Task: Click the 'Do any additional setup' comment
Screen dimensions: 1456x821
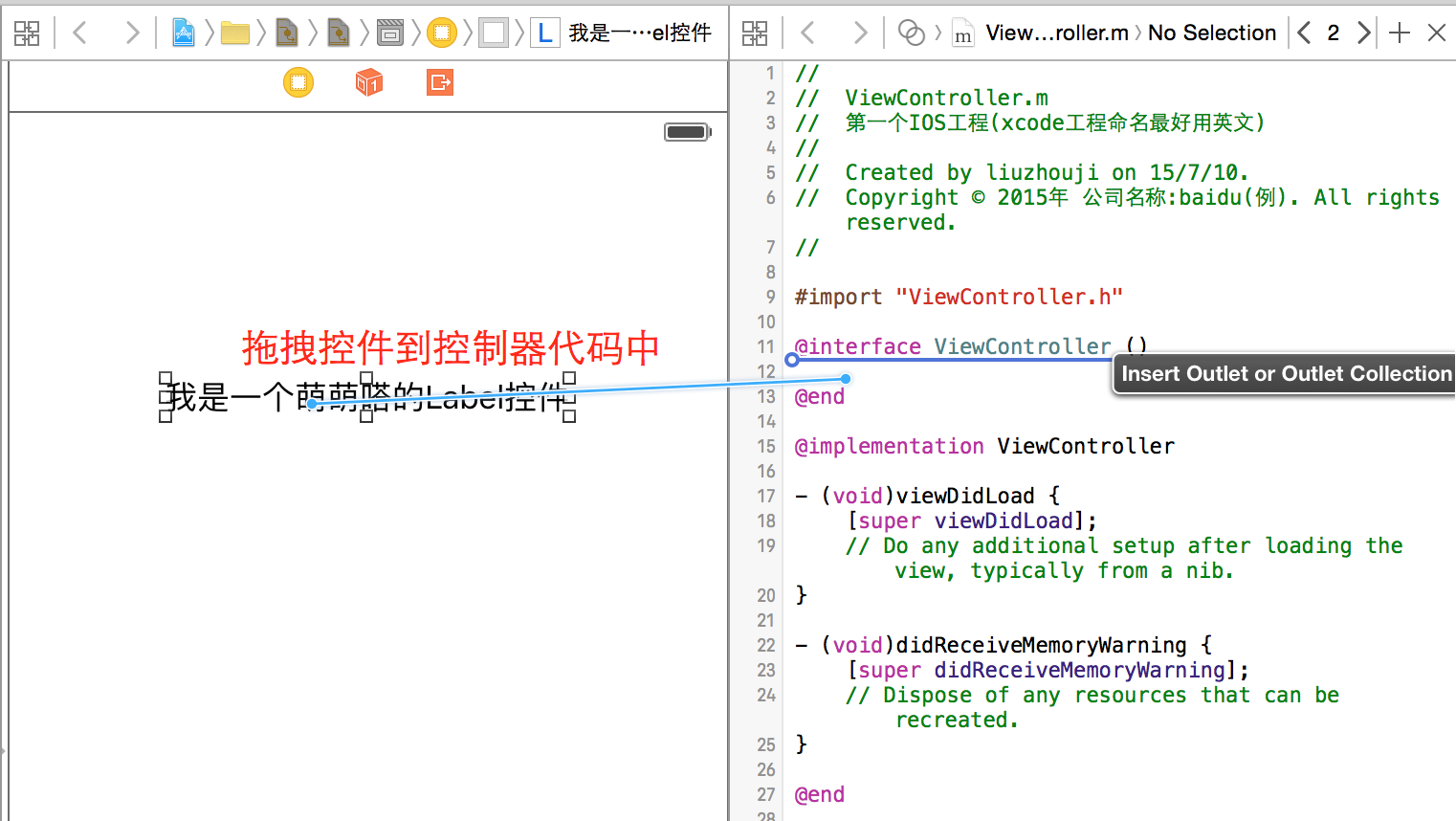Action: [1124, 558]
